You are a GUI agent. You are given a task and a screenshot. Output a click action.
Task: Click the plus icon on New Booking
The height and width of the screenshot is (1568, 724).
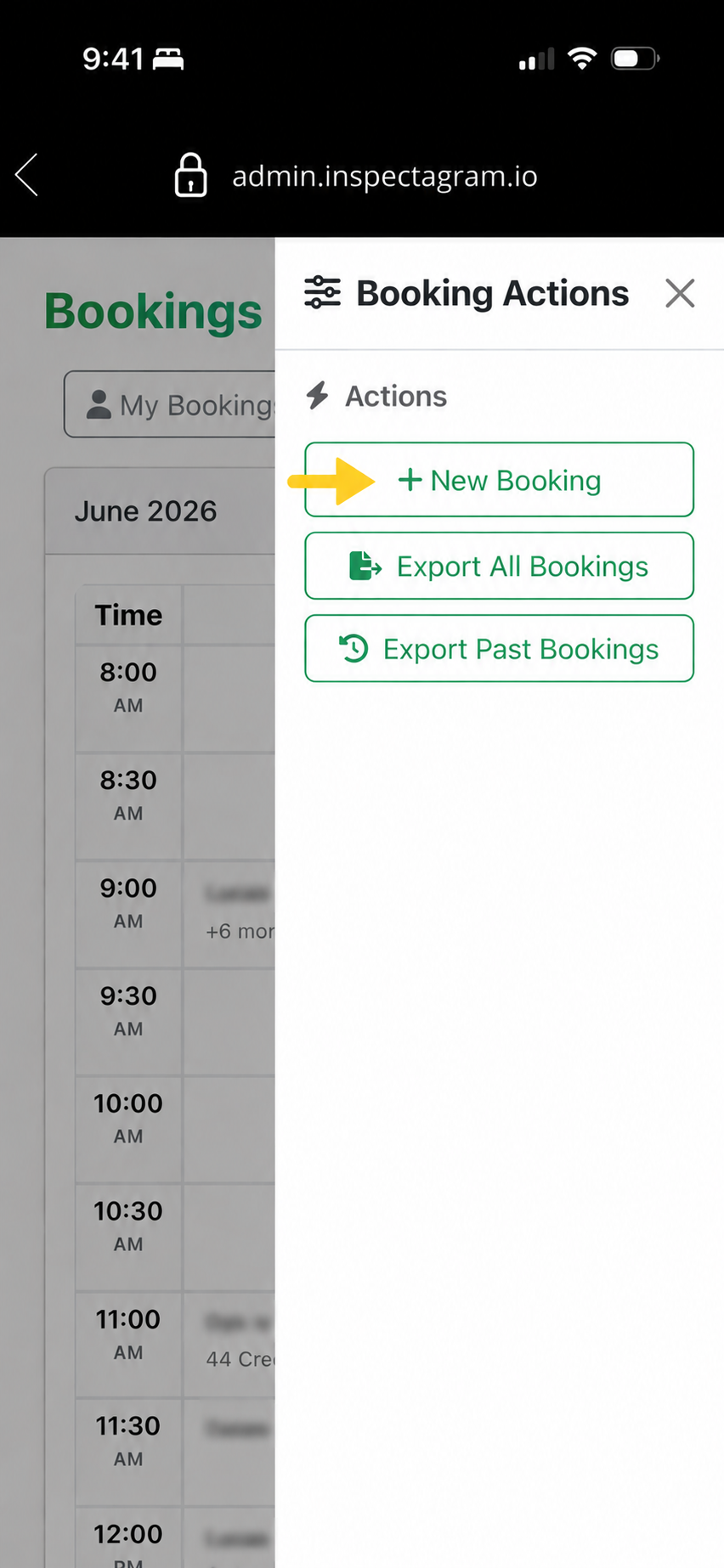(410, 480)
